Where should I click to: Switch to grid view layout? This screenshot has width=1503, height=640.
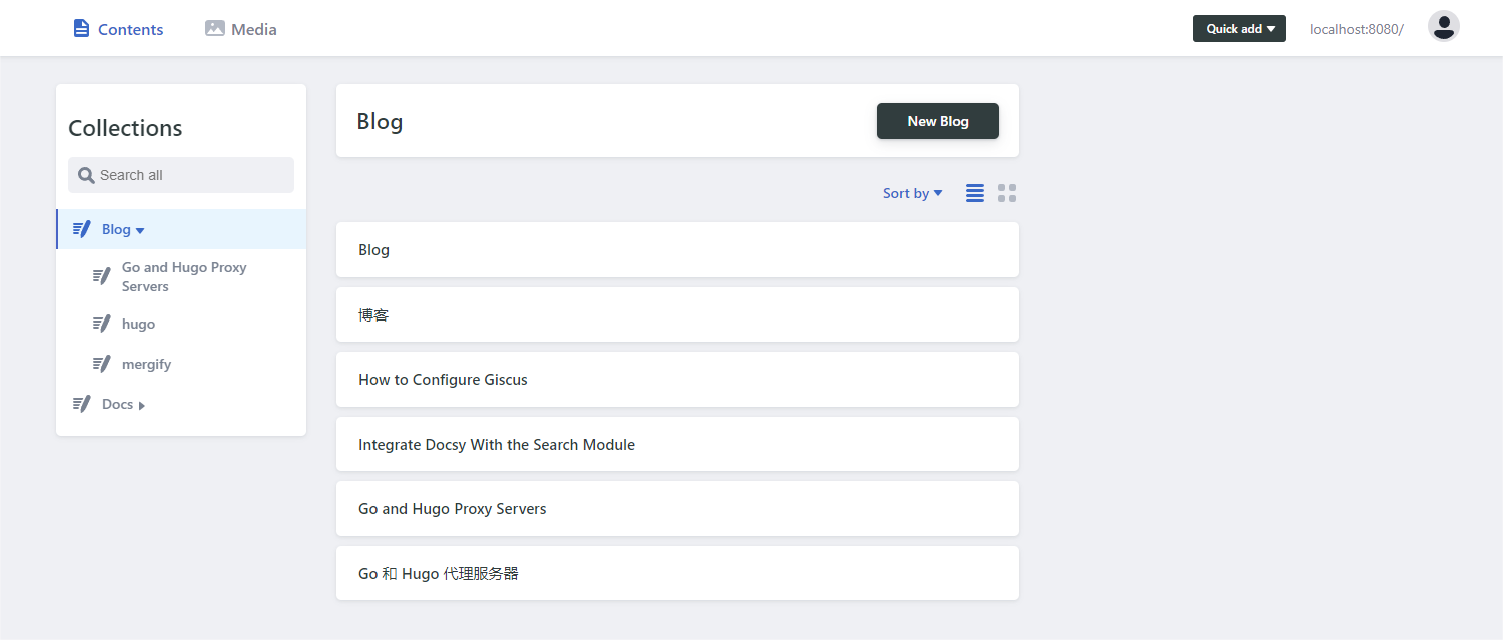point(1007,193)
